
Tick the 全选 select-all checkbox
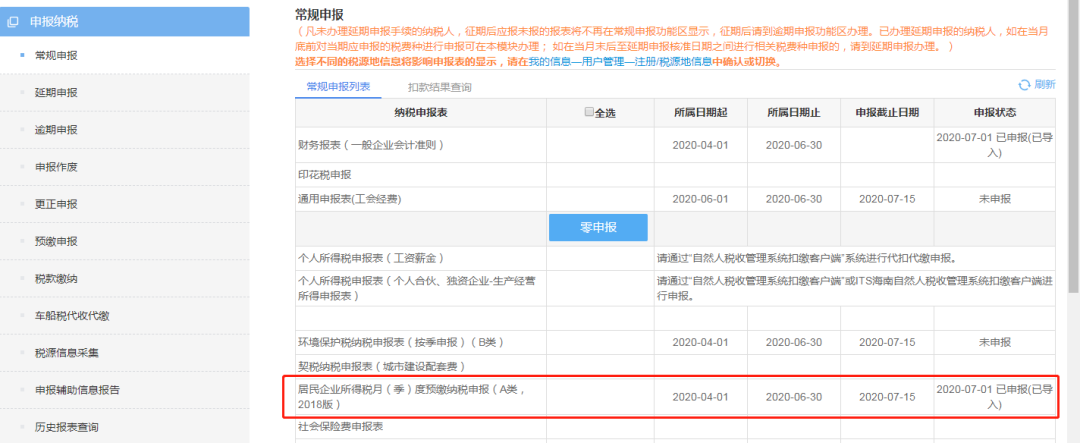pyautogui.click(x=589, y=112)
